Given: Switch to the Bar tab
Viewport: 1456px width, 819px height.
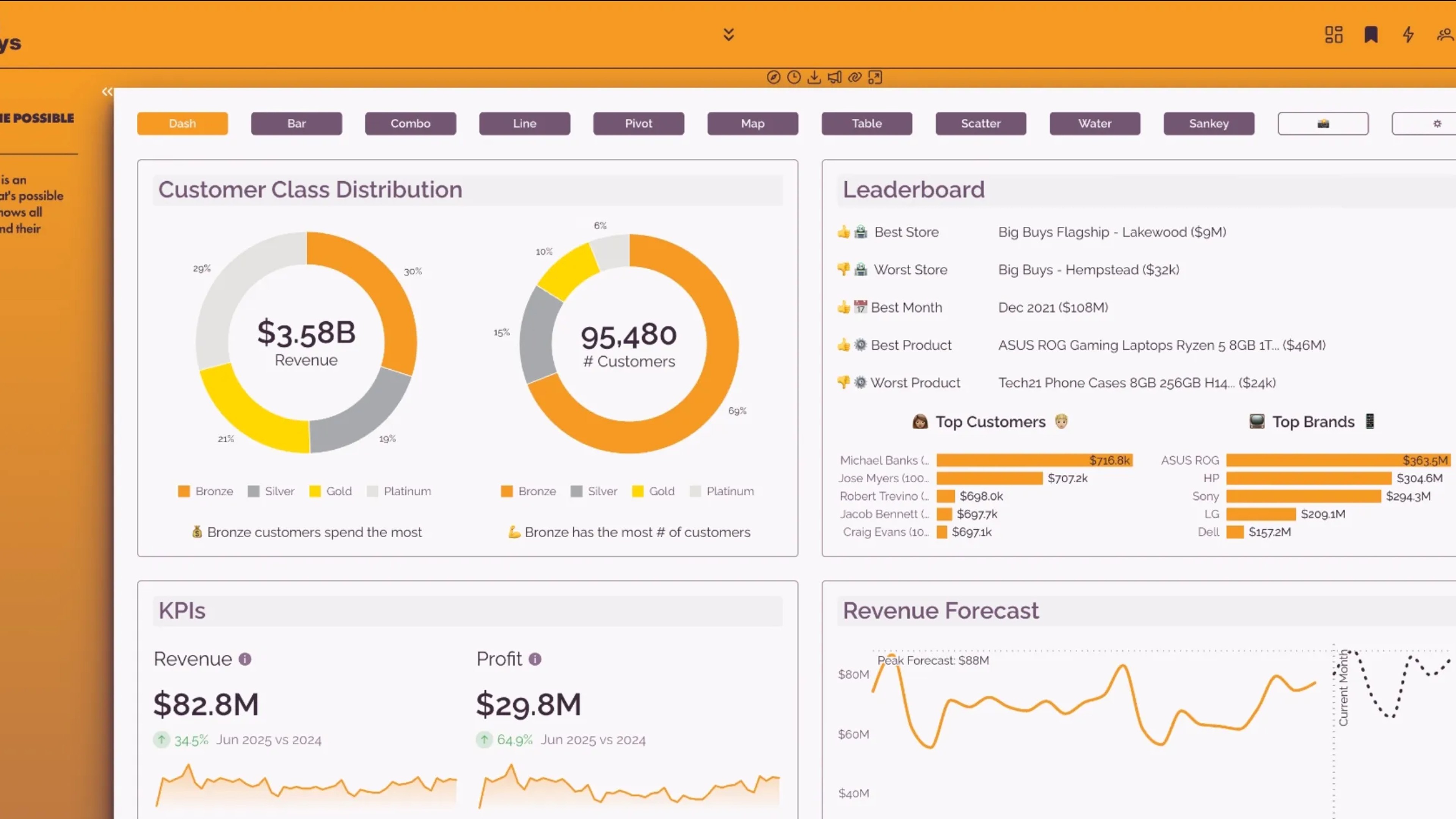Looking at the screenshot, I should click(x=297, y=123).
